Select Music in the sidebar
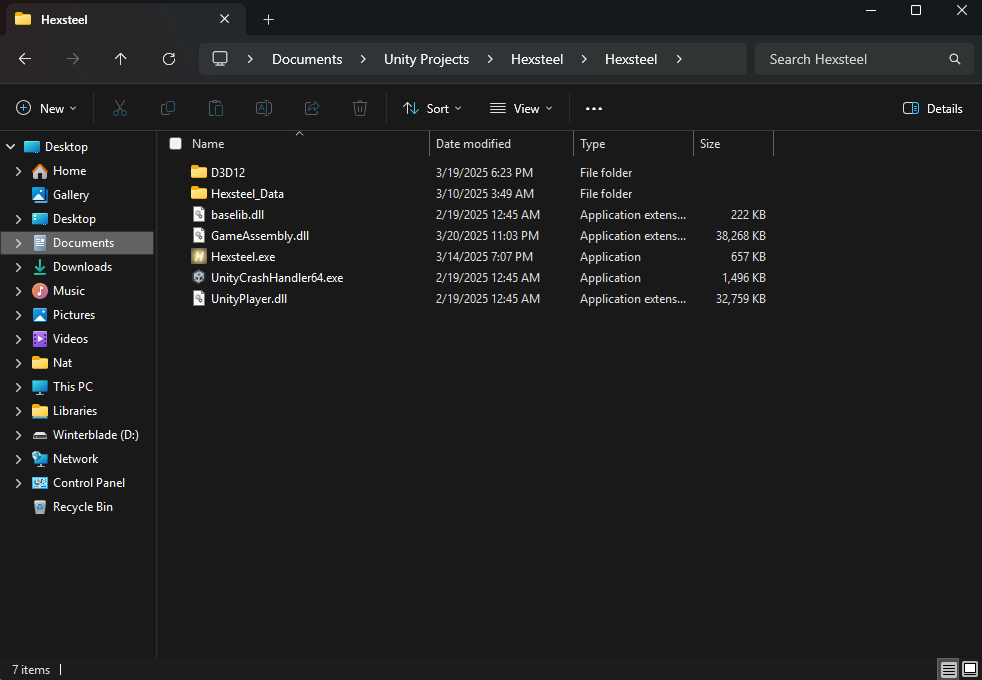This screenshot has height=680, width=982. click(x=68, y=291)
